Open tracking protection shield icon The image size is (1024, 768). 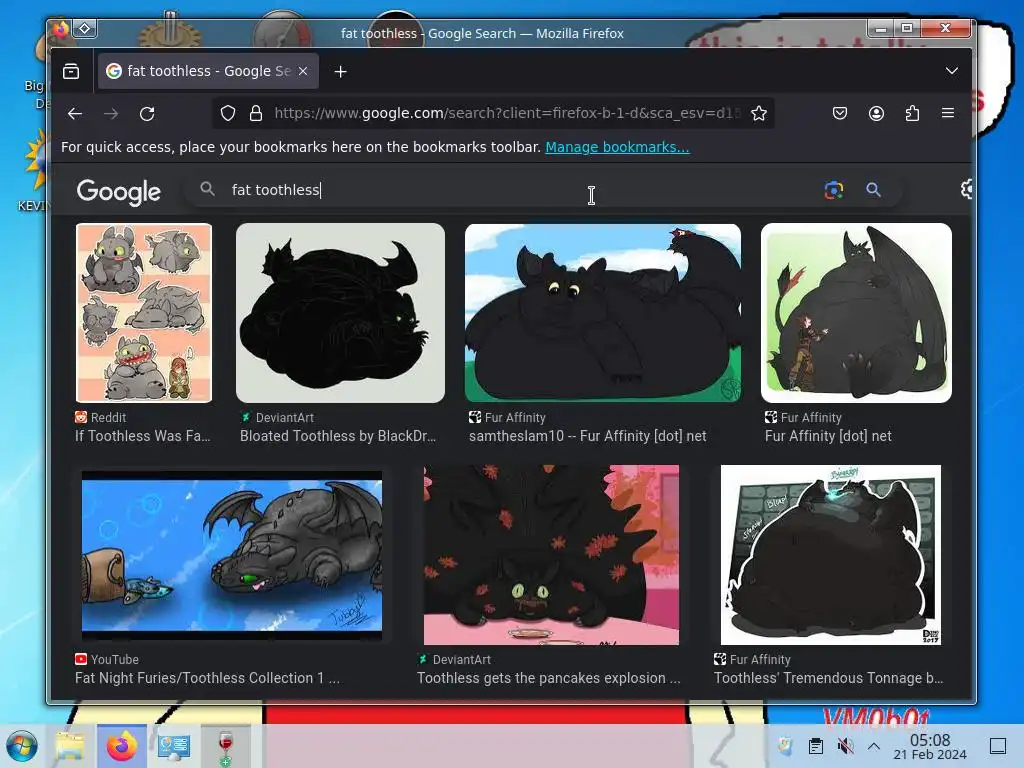point(227,113)
